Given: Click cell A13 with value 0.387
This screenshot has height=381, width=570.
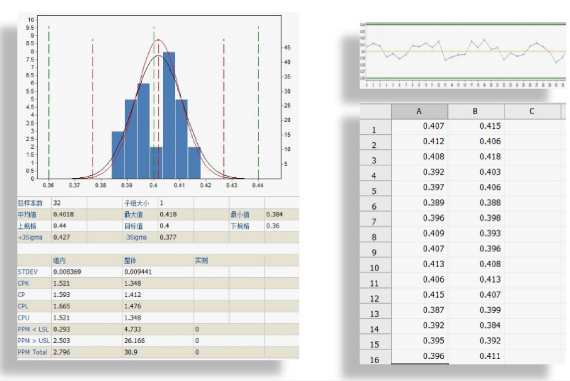Looking at the screenshot, I should tap(420, 310).
